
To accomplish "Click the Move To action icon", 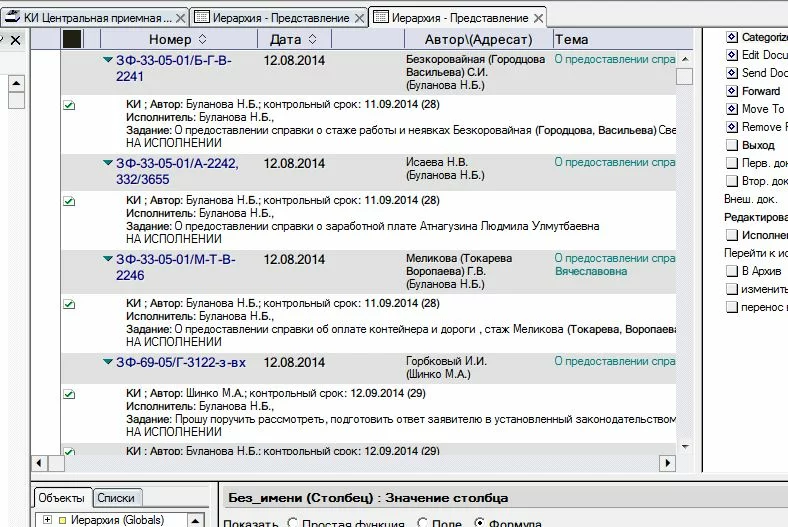I will pyautogui.click(x=732, y=109).
